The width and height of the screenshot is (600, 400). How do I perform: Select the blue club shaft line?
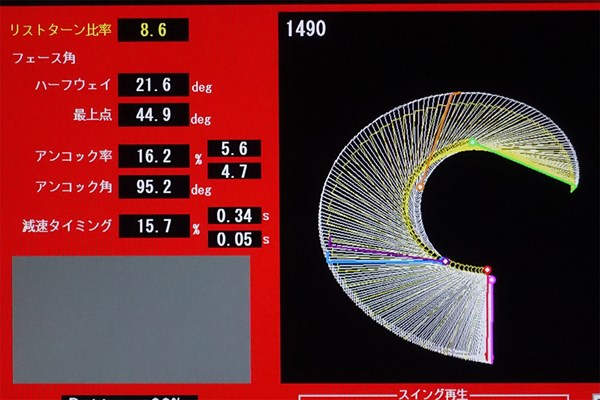click(x=383, y=261)
